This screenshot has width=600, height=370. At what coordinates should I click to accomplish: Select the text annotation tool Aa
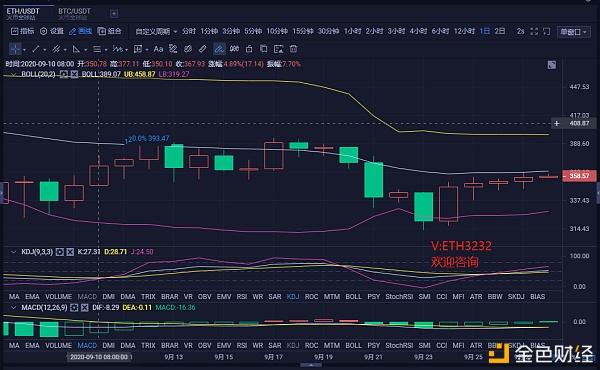[x=158, y=49]
